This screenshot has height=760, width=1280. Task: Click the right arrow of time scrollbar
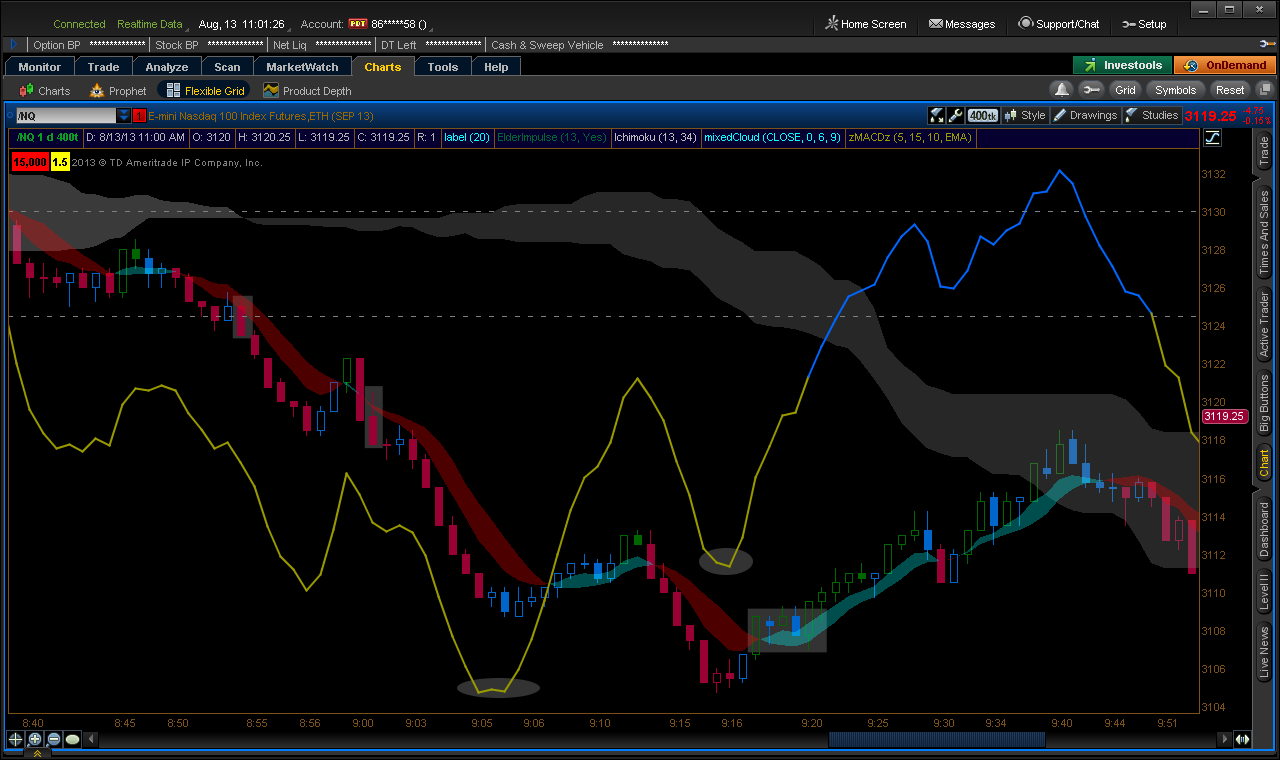click(1225, 739)
